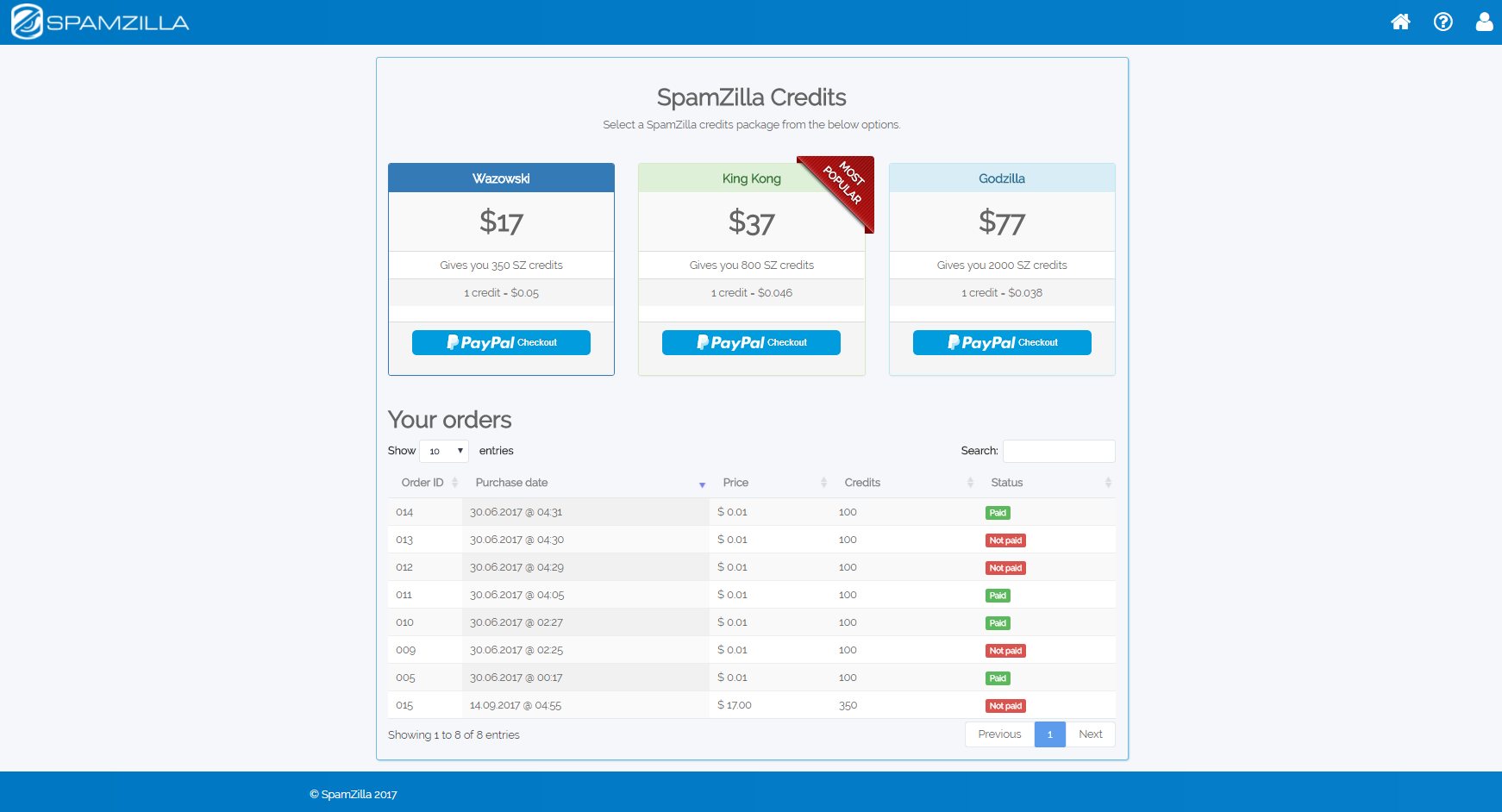This screenshot has width=1502, height=812.
Task: Open the Show entries dropdown
Action: (444, 451)
